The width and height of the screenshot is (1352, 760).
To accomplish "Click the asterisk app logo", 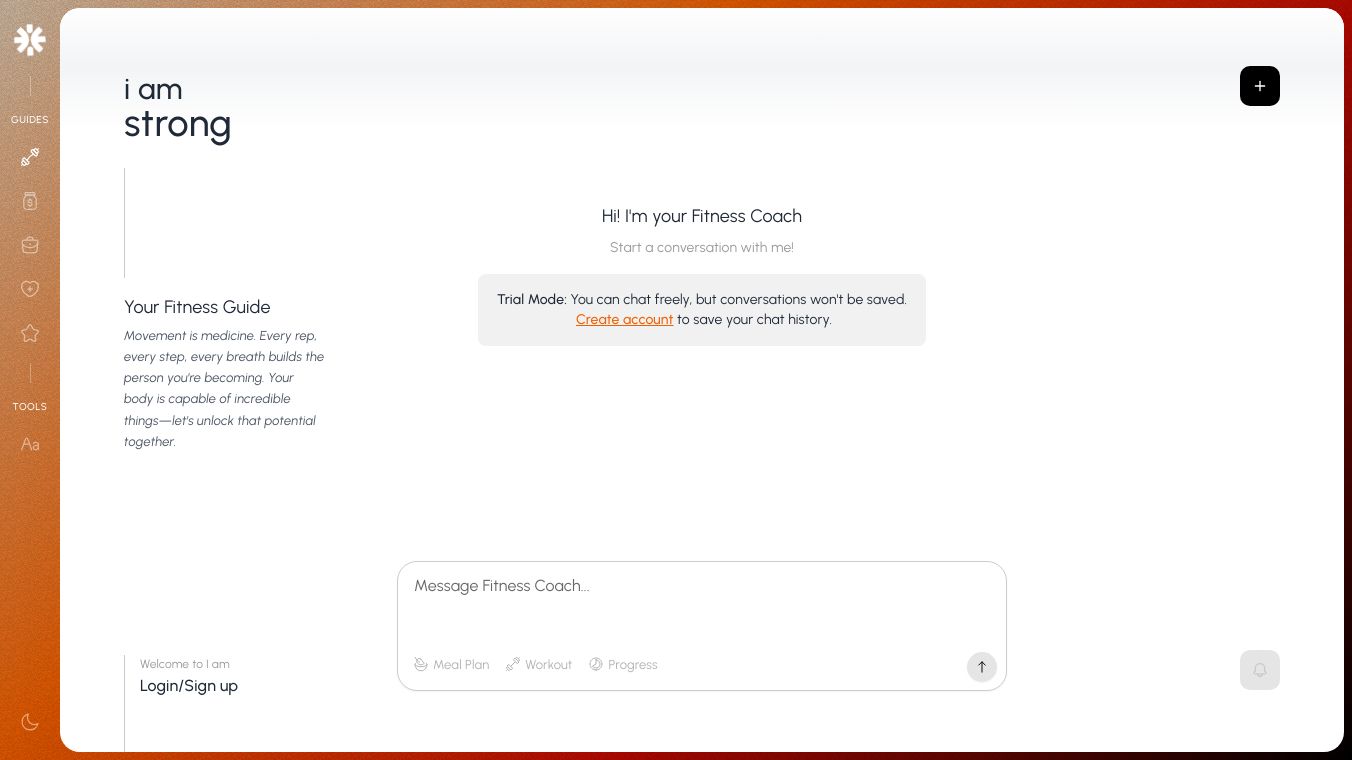I will click(x=30, y=40).
